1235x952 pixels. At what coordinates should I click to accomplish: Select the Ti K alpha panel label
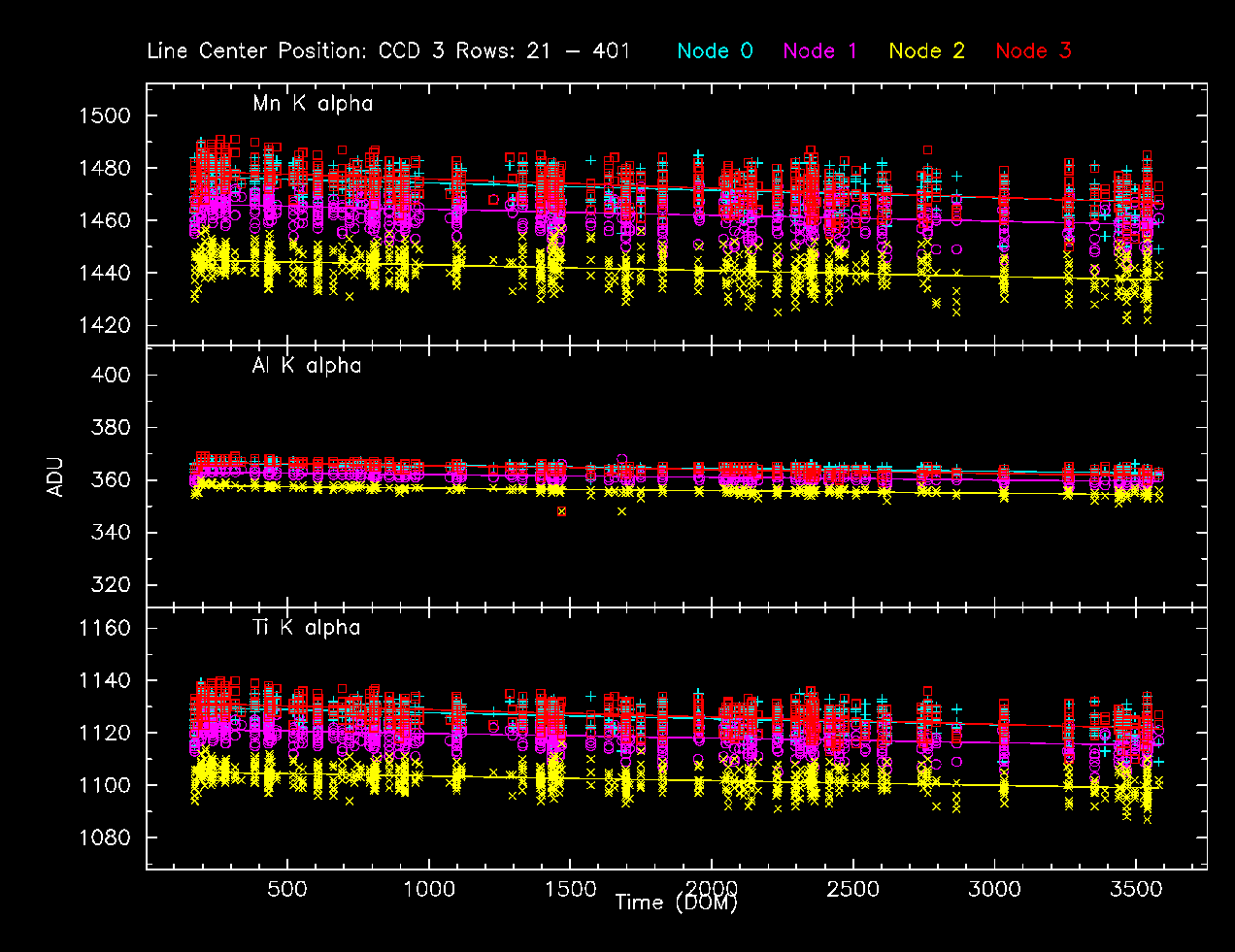307,628
